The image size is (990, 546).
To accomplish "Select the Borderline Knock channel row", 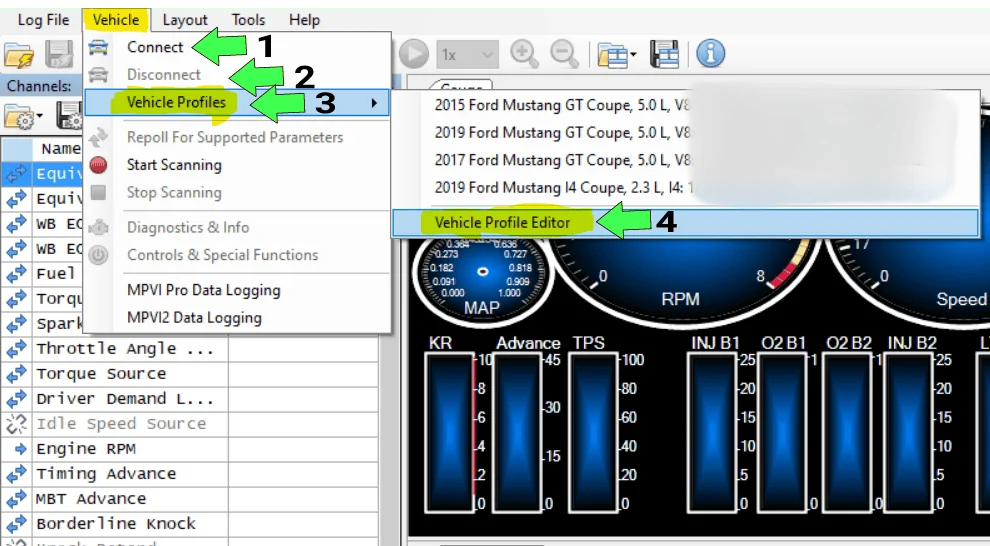I will pyautogui.click(x=189, y=523).
